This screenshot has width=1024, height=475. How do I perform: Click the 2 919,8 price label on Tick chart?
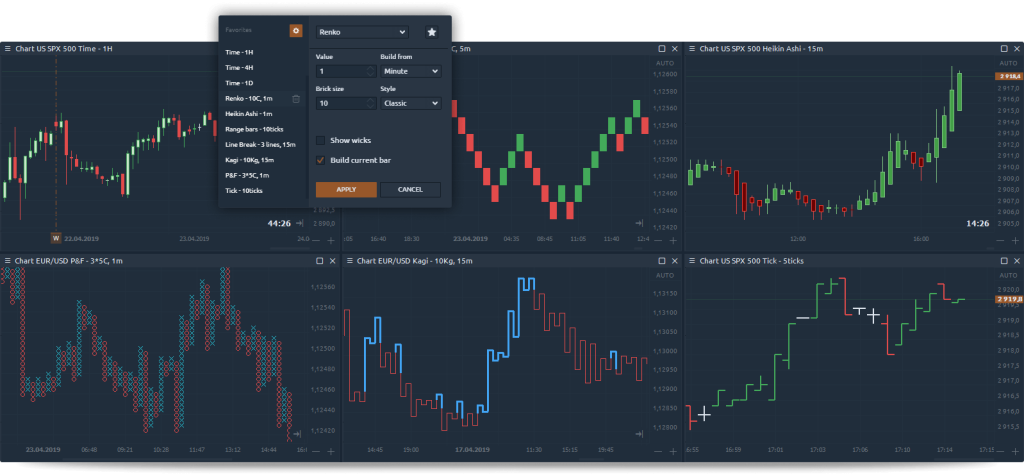click(1008, 299)
